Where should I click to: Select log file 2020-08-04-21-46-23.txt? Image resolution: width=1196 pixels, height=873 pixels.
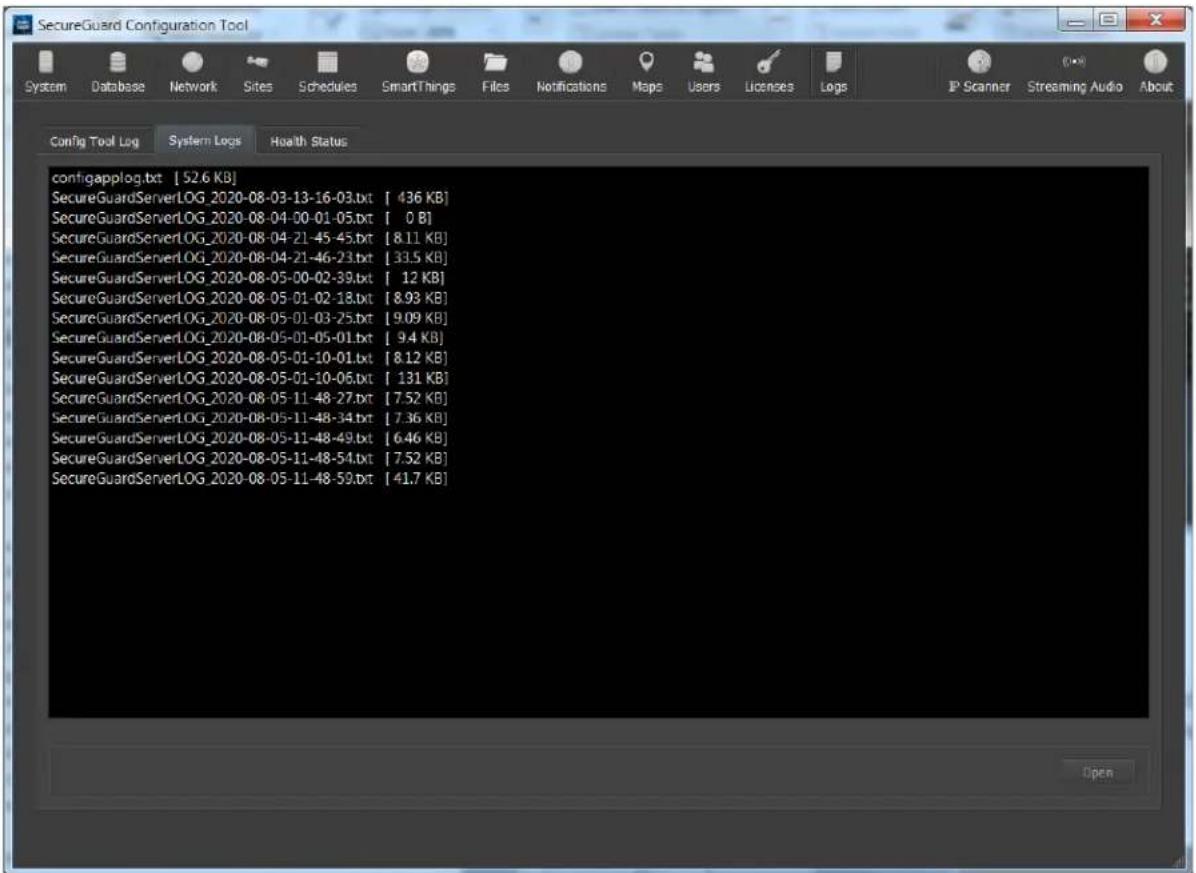point(249,258)
